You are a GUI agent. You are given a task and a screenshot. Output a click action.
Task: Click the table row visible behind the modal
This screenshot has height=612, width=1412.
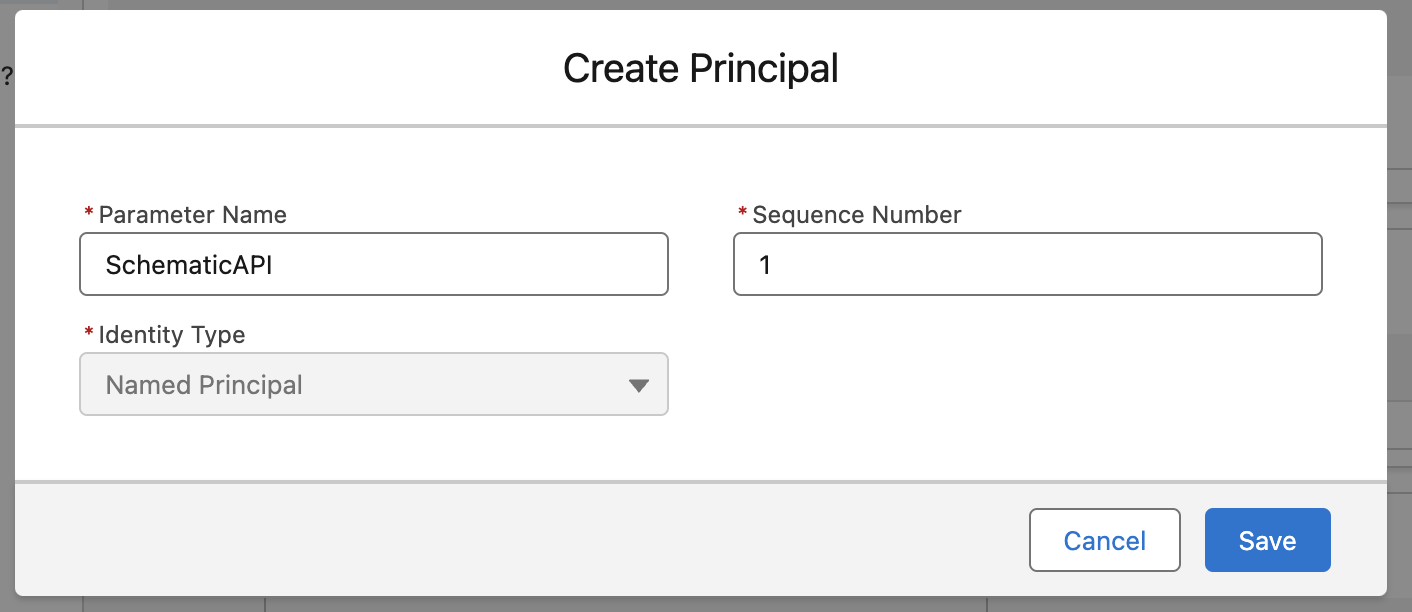[x=1400, y=215]
